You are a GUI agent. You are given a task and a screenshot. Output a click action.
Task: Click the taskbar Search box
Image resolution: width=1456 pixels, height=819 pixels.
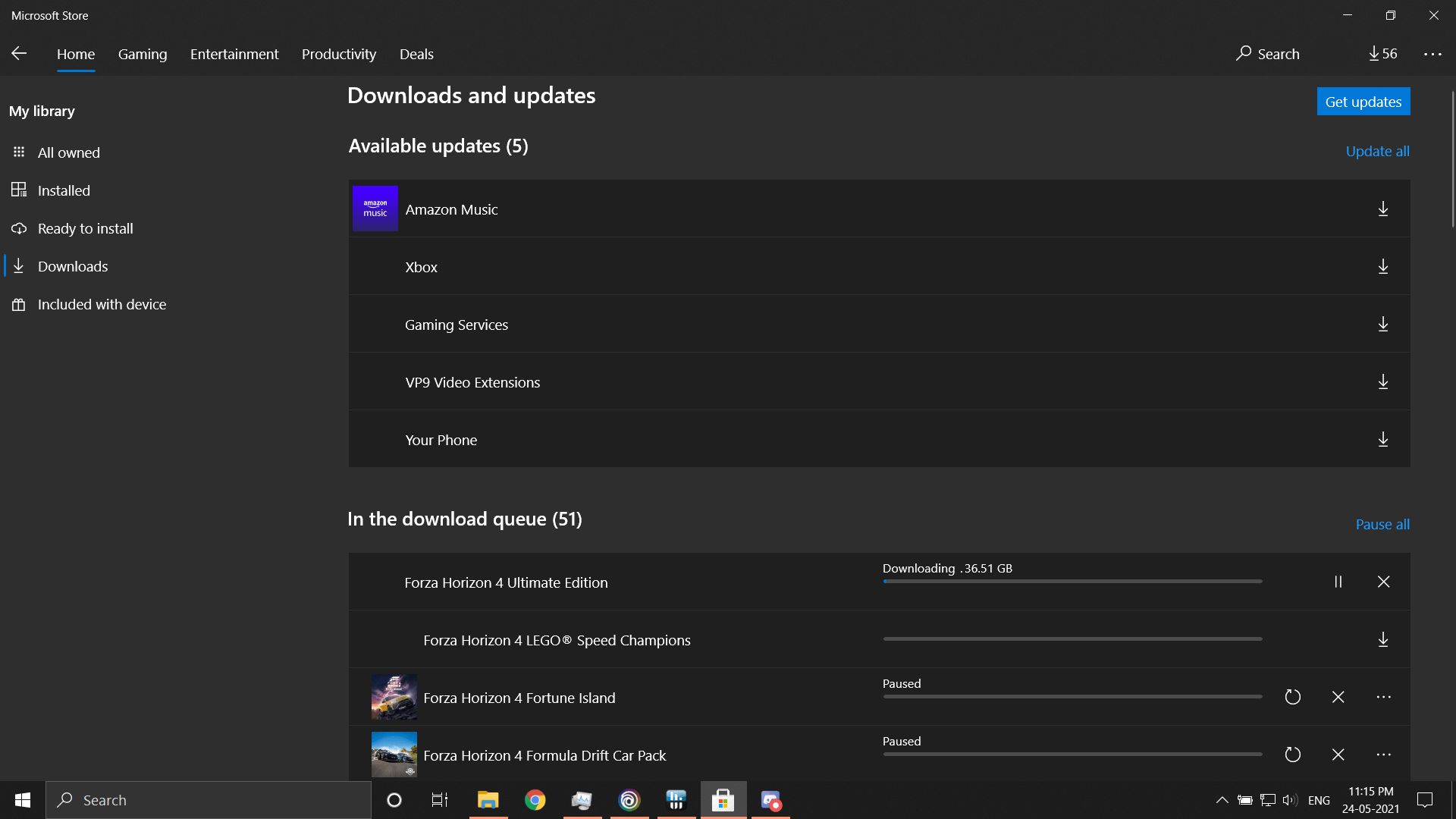[x=209, y=800]
